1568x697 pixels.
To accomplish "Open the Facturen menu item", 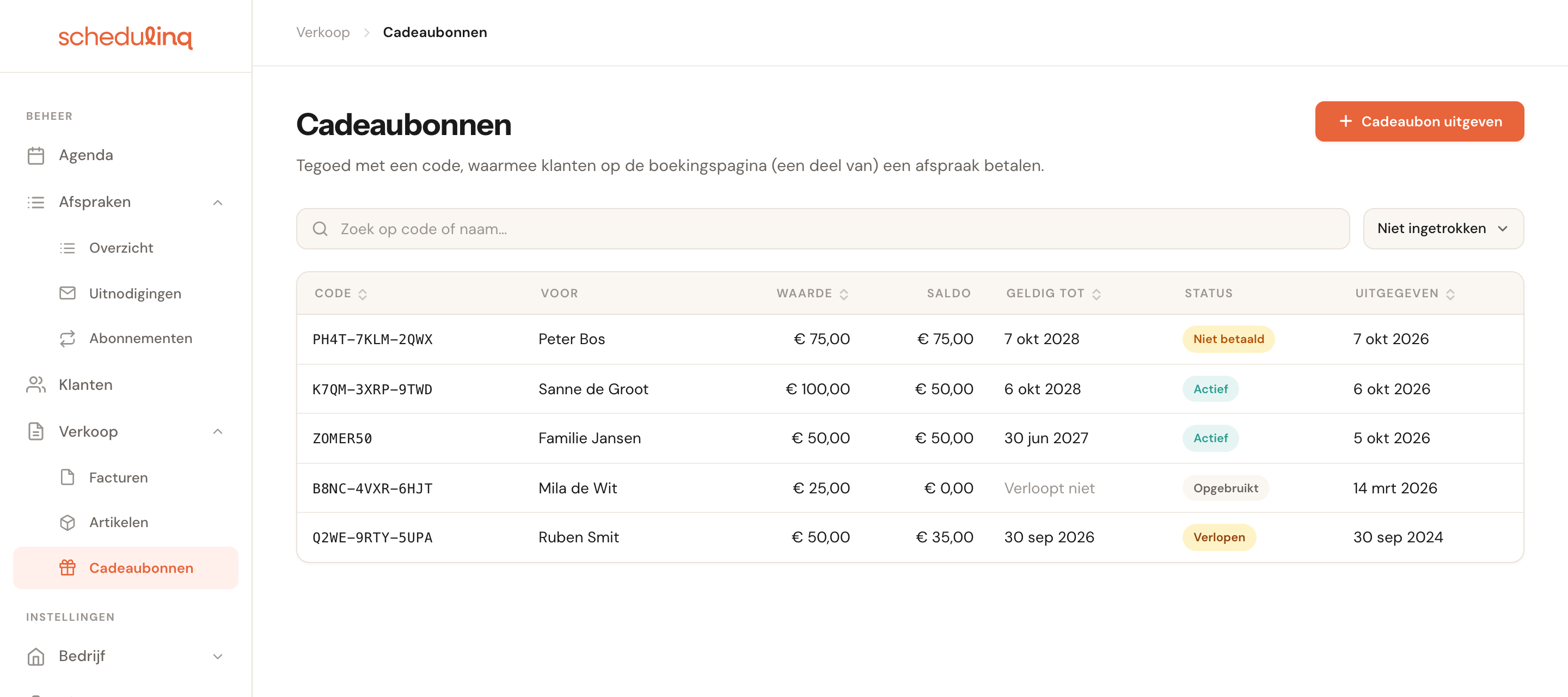I will point(125,477).
